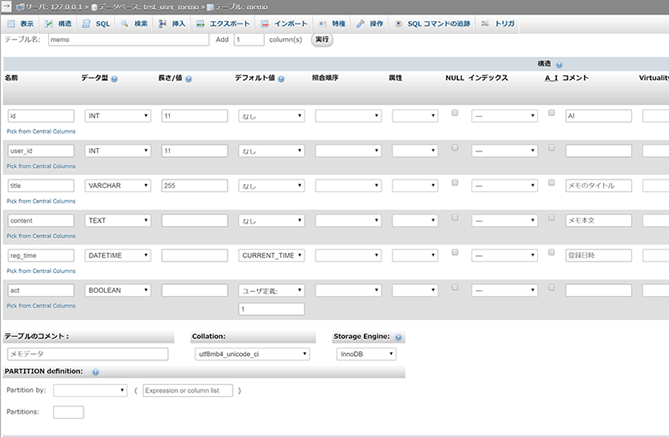669x437 pixels.
Task: Click the データ型 column help icon
Action: tap(115, 78)
